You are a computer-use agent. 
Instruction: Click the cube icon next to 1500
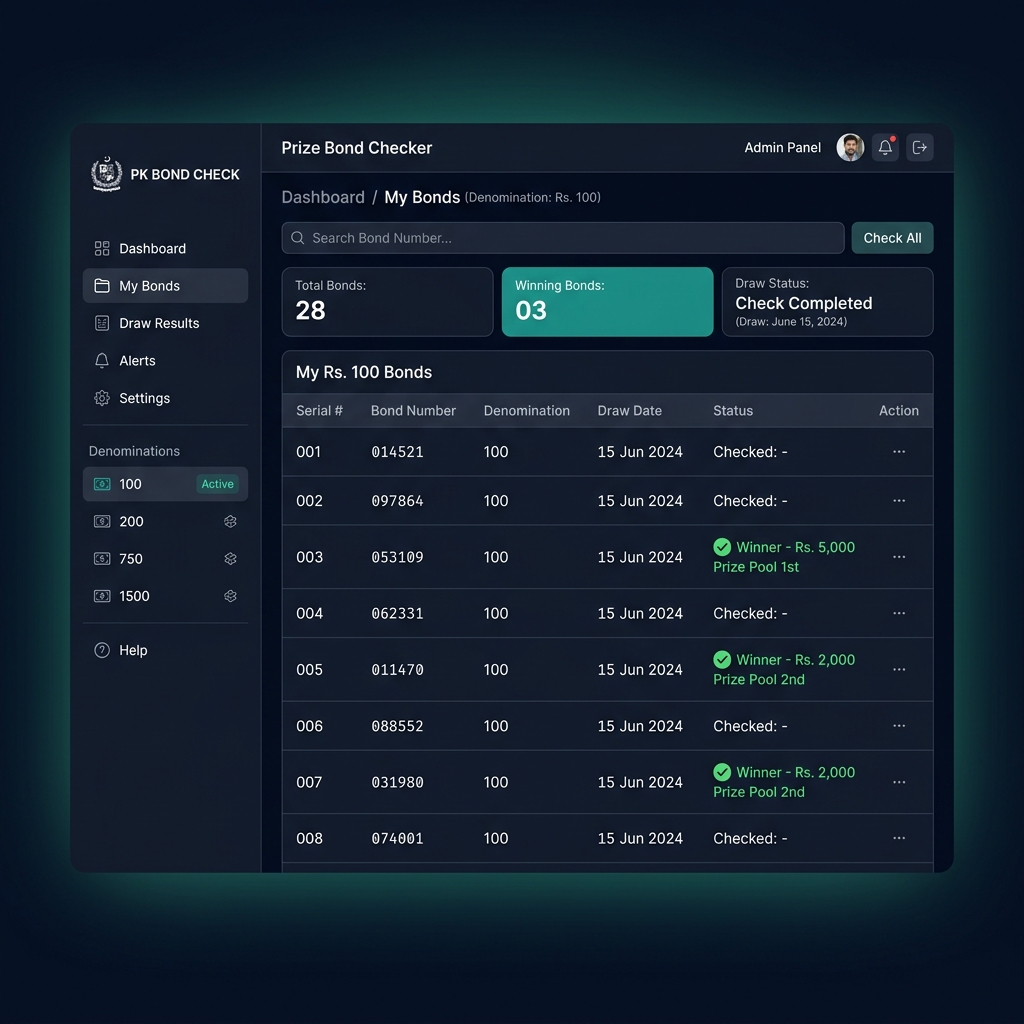point(231,596)
